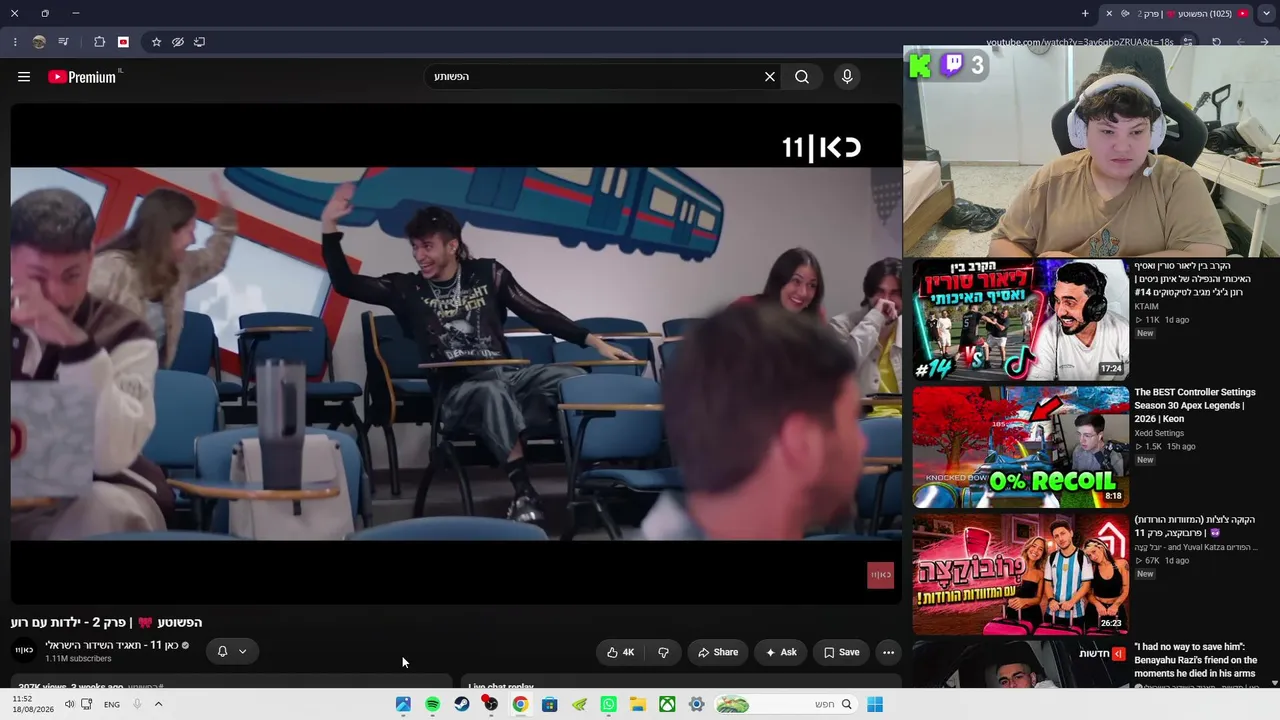Share this video

click(718, 652)
